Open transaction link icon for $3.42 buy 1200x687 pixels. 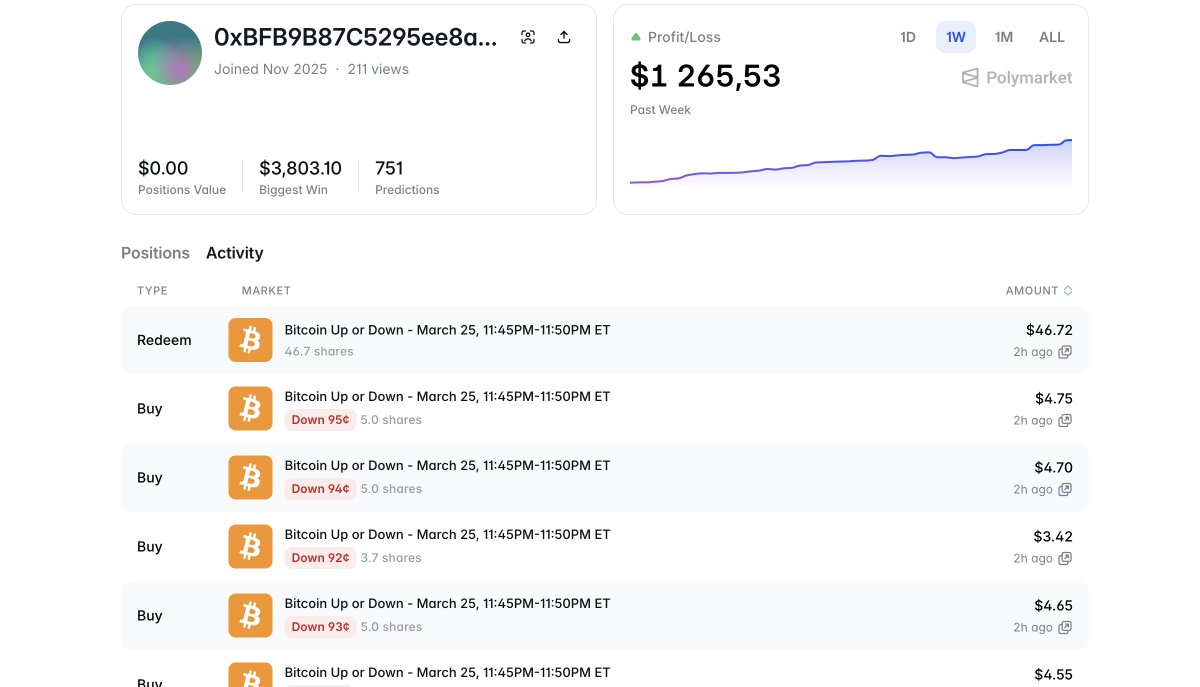coord(1065,559)
